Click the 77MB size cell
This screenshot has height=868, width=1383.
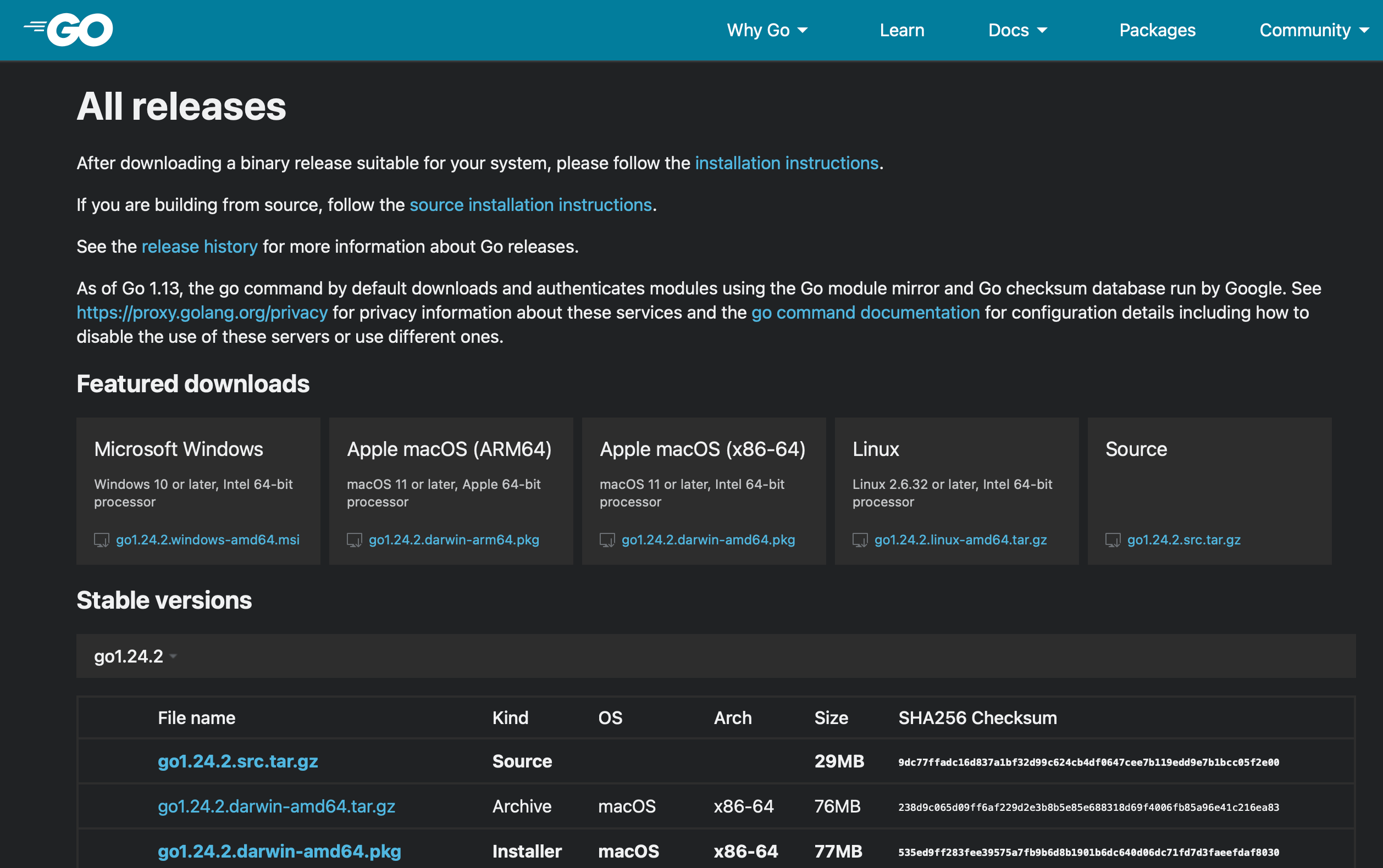[838, 852]
